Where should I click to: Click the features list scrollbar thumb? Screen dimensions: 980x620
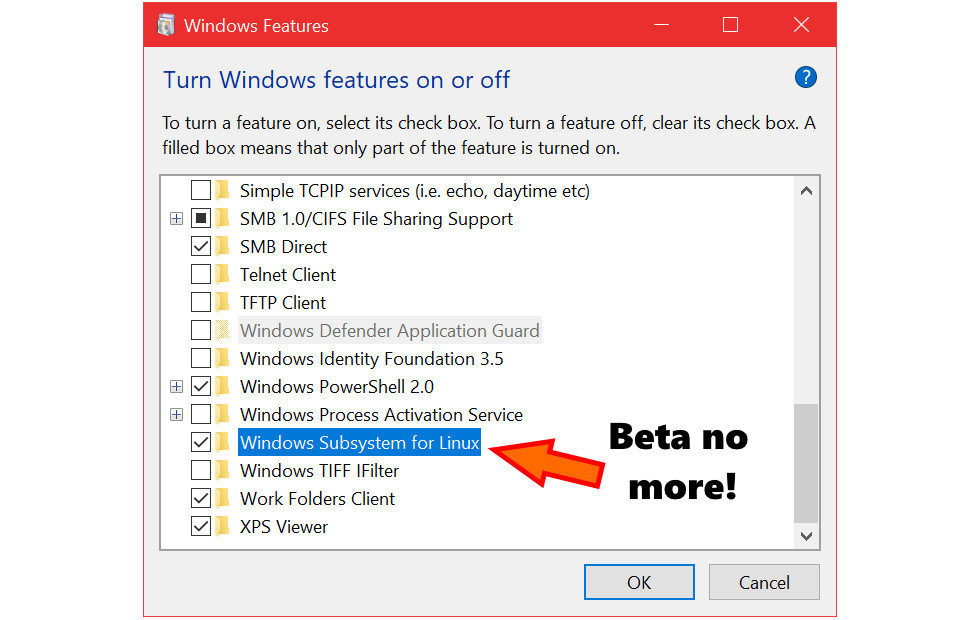[x=806, y=462]
